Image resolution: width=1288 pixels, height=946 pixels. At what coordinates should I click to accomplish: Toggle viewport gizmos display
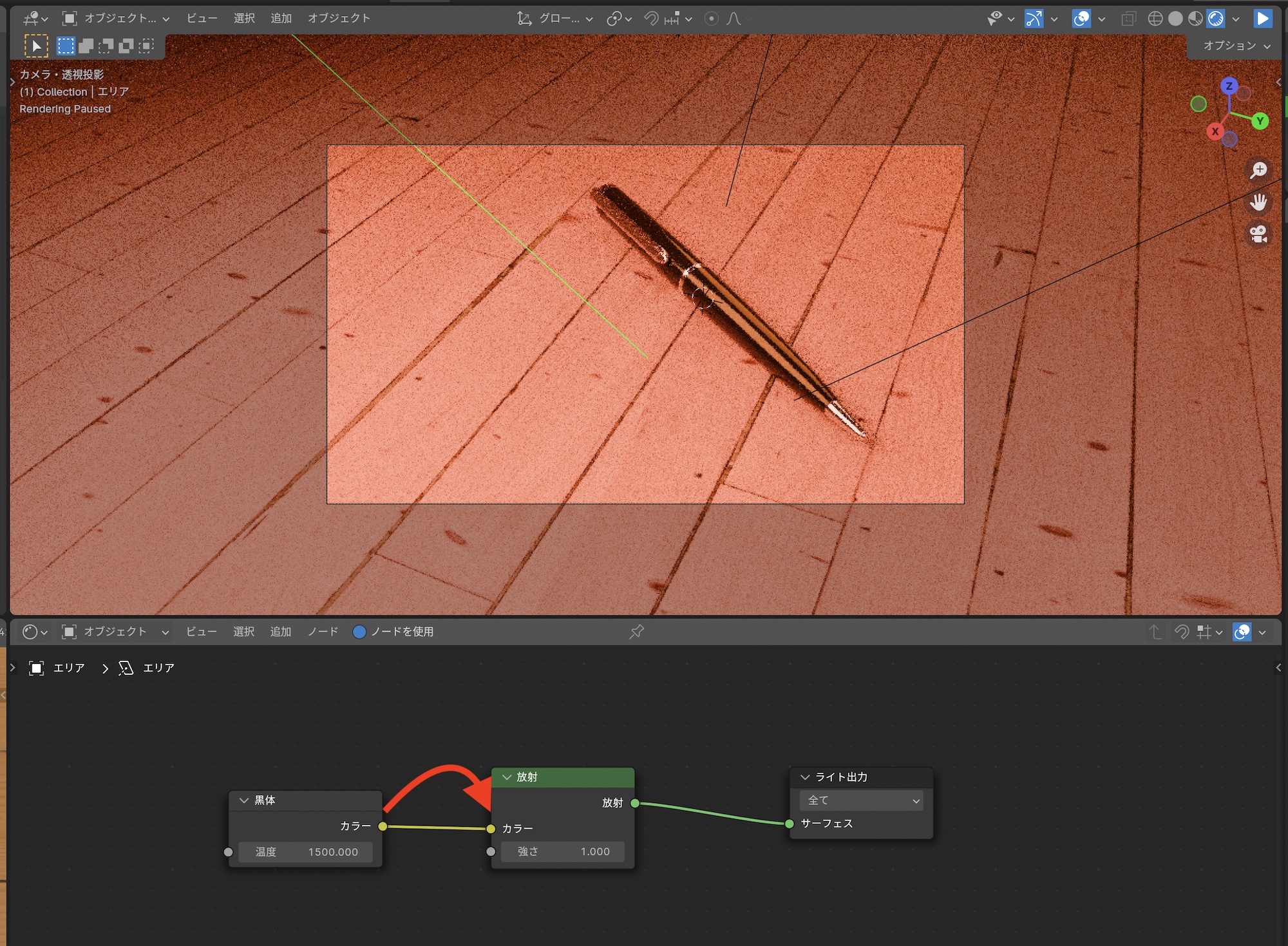point(1034,19)
